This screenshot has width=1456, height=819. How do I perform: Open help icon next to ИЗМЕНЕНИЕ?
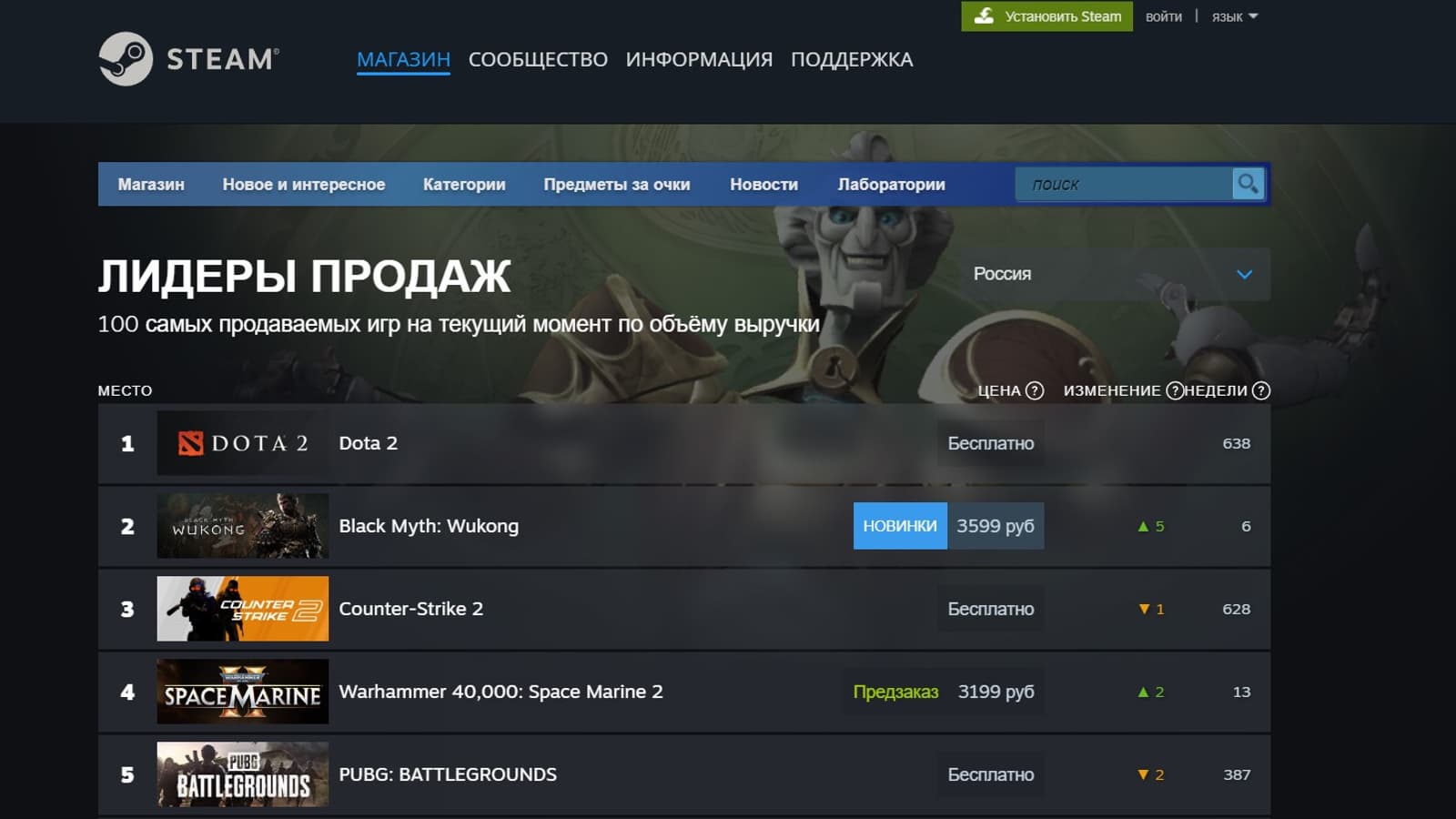pyautogui.click(x=1175, y=390)
